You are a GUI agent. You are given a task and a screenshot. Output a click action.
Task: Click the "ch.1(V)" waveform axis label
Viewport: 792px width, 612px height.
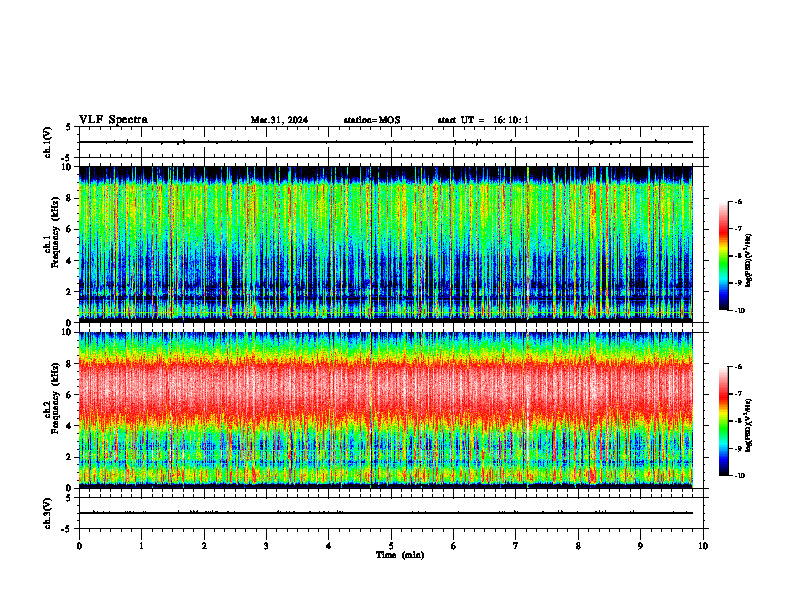47,142
